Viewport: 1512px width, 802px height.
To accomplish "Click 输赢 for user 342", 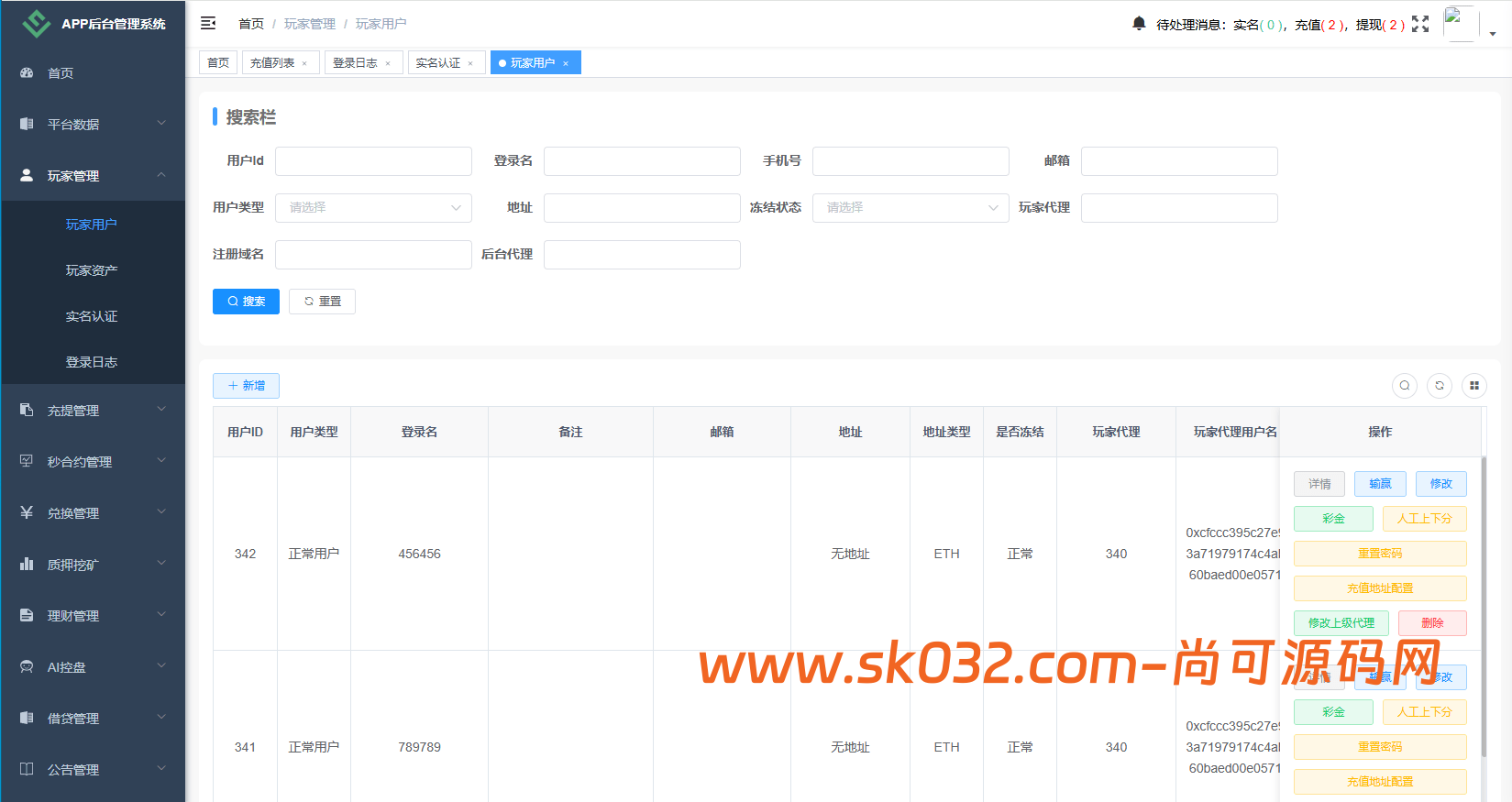I will 1380,484.
